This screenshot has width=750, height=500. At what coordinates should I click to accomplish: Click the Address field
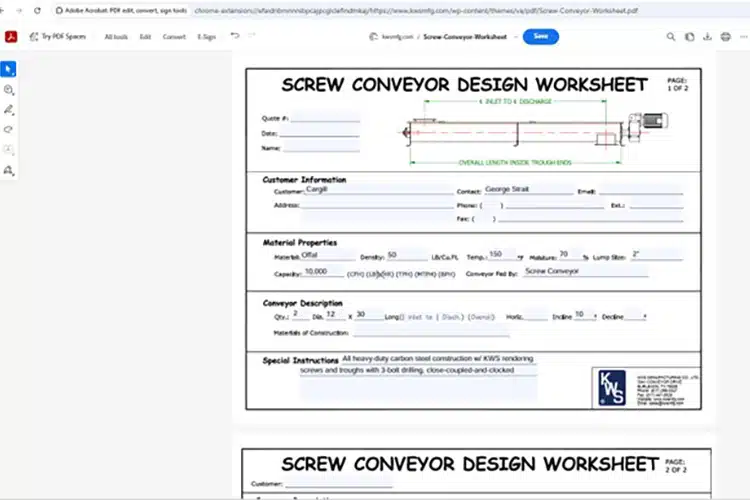377,204
